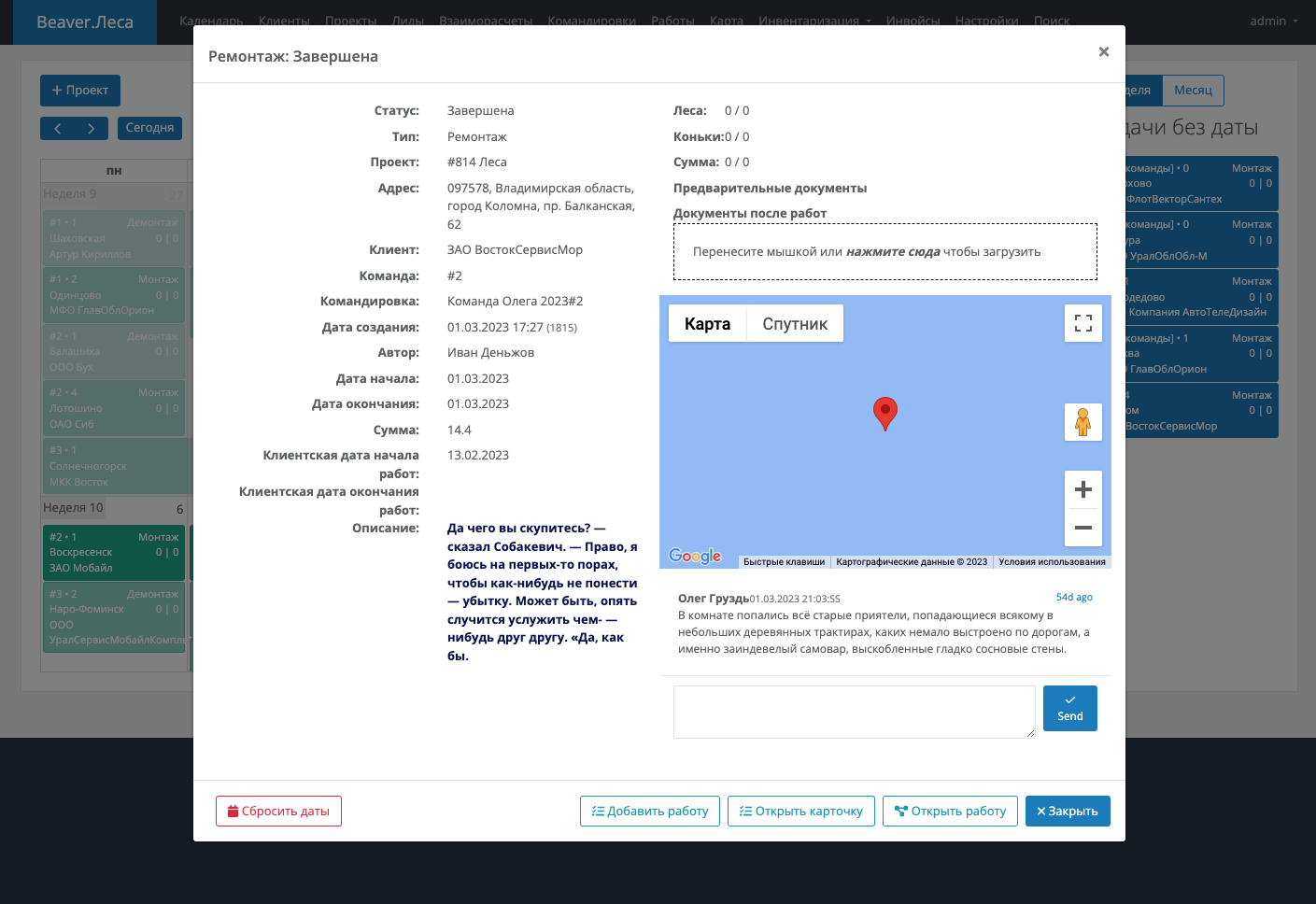The height and width of the screenshot is (904, 1316).
Task: Go to next week arrow
Action: (91, 128)
